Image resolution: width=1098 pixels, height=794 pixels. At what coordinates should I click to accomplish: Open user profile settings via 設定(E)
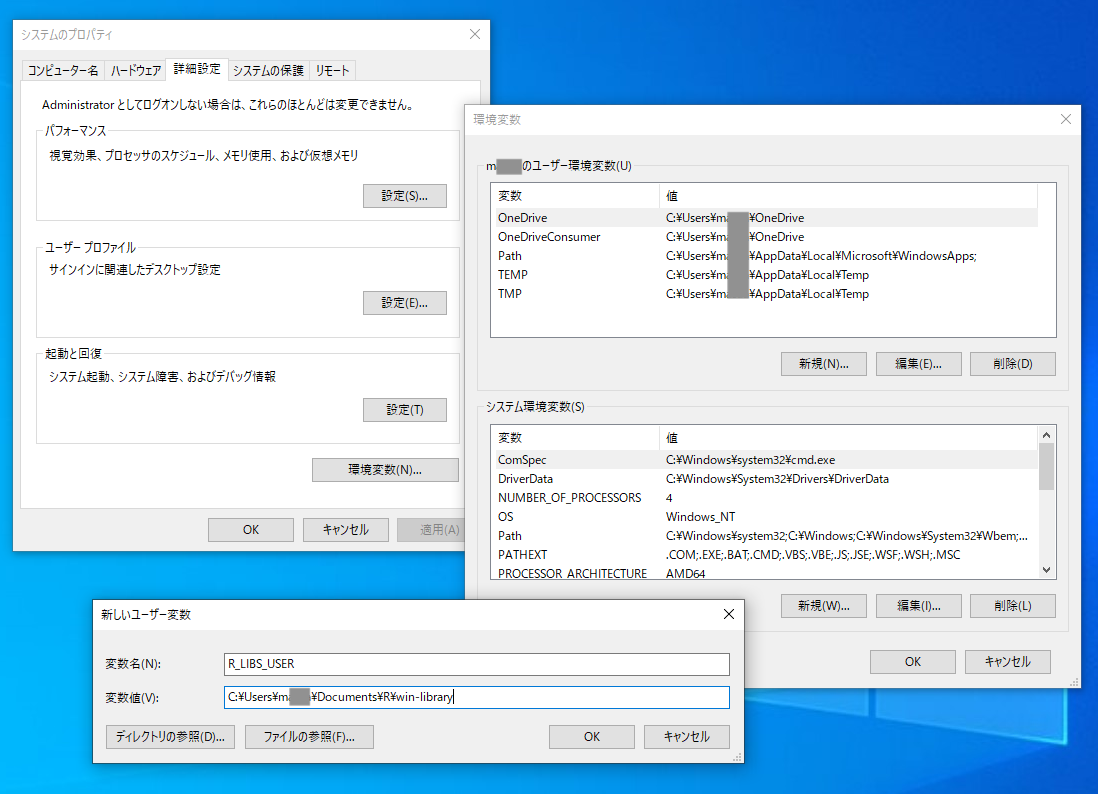[x=404, y=302]
